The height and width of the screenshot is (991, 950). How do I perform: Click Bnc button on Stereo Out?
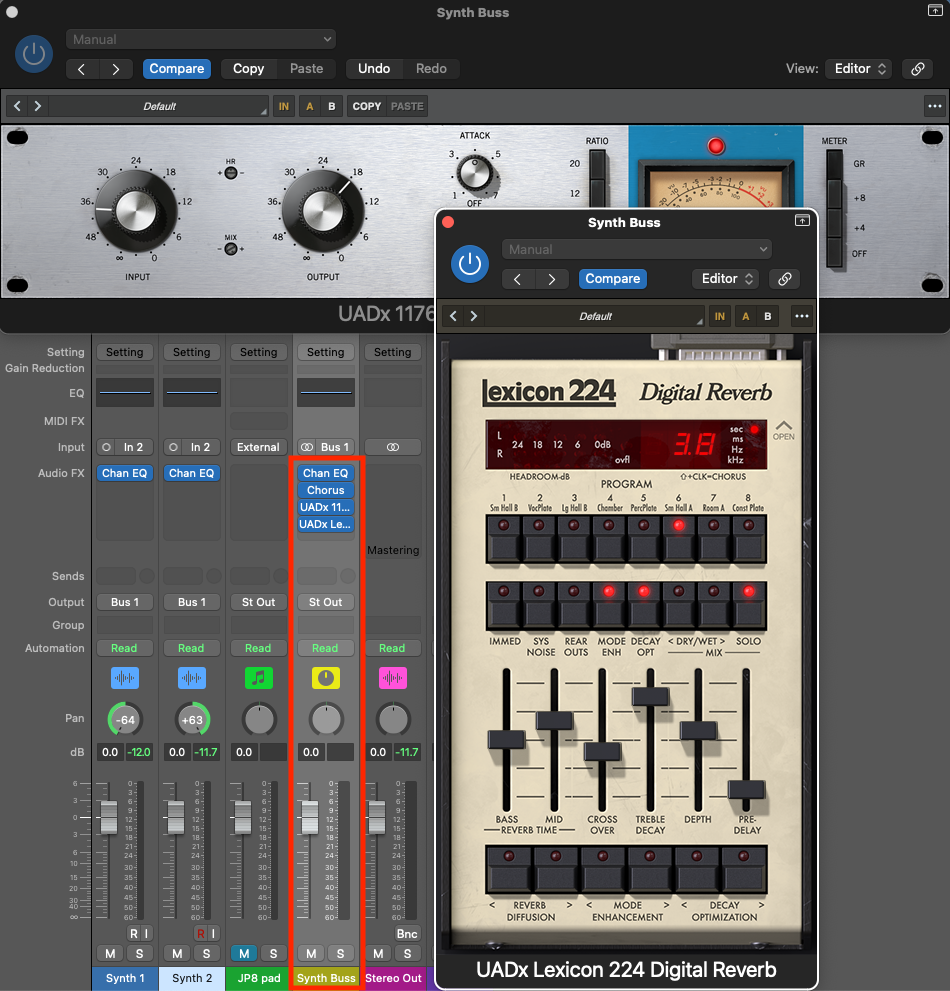click(406, 933)
